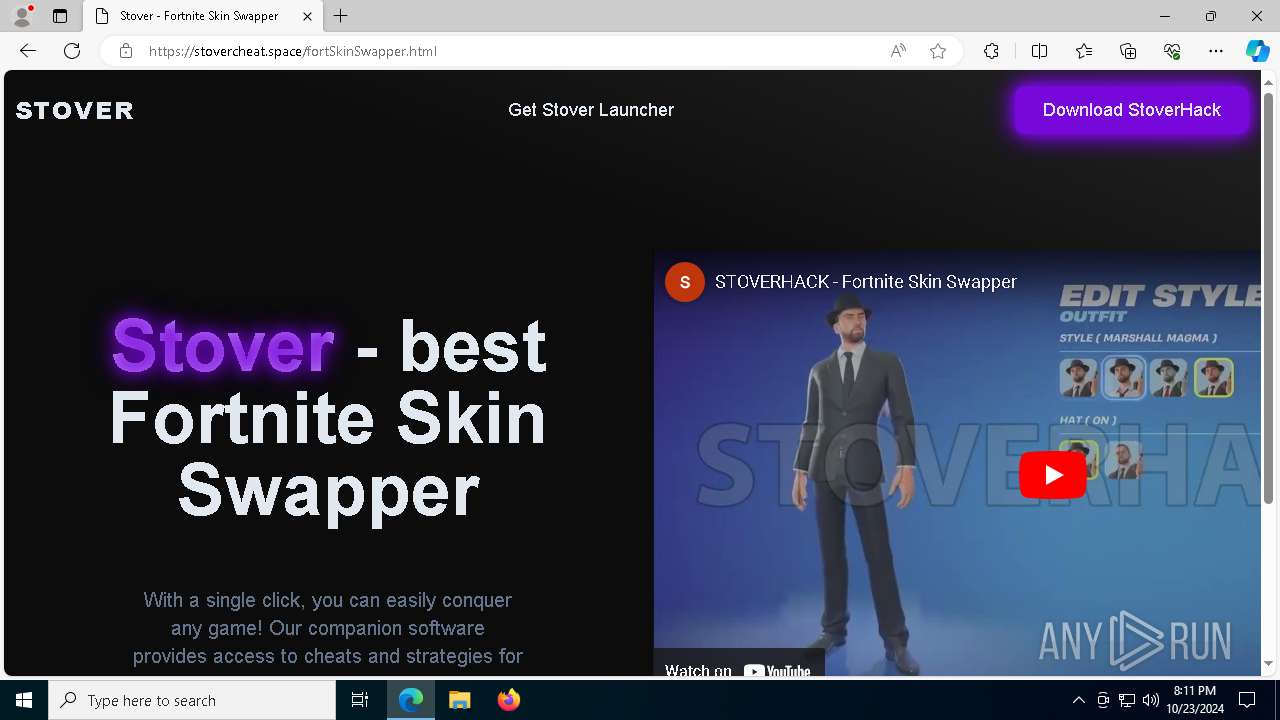
Task: Open the tab actions menu icon
Action: [x=60, y=16]
